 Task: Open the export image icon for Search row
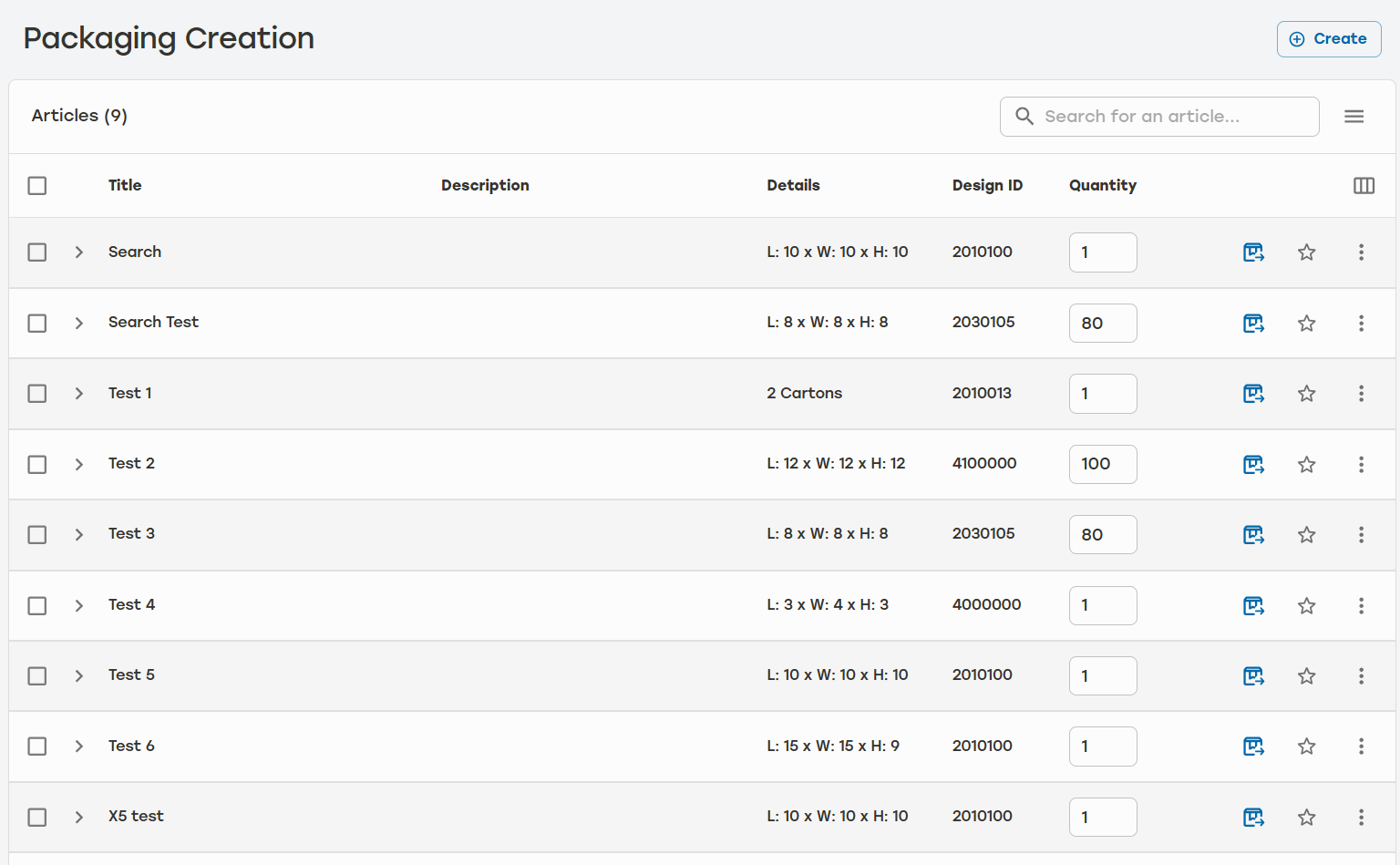(1254, 252)
